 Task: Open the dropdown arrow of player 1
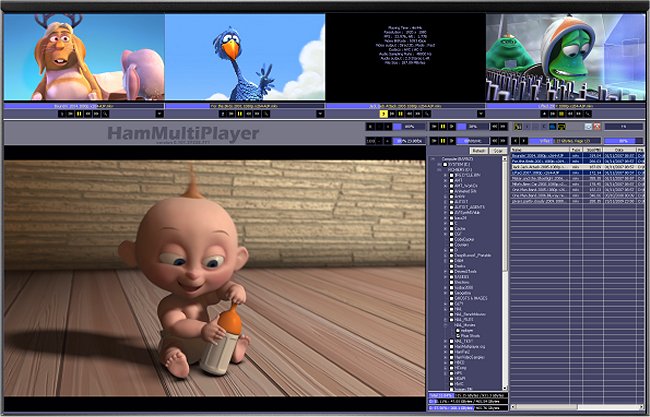tap(159, 114)
